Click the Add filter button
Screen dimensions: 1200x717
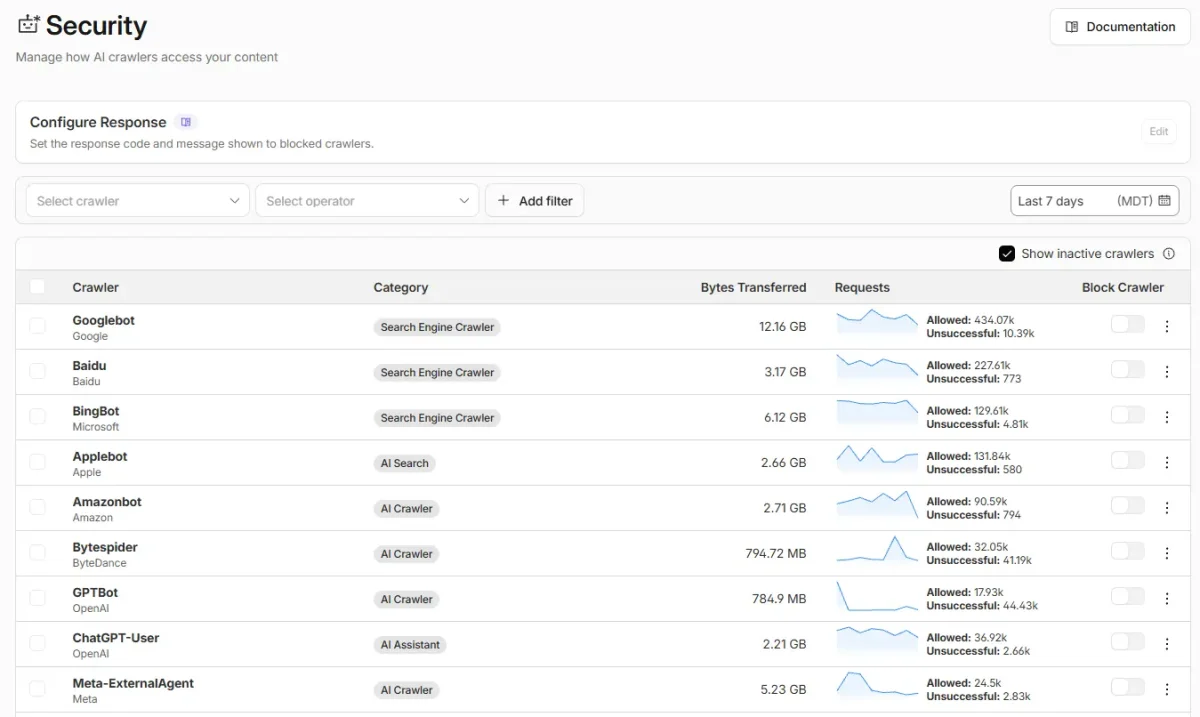tap(534, 201)
